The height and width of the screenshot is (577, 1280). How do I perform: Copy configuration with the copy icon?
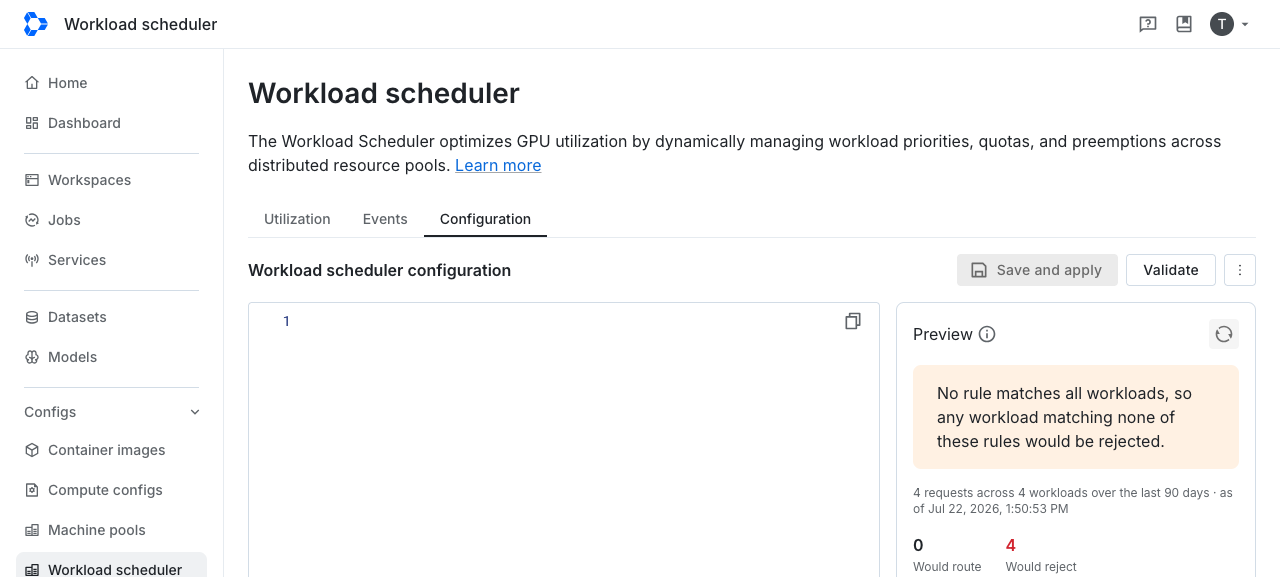pos(853,321)
